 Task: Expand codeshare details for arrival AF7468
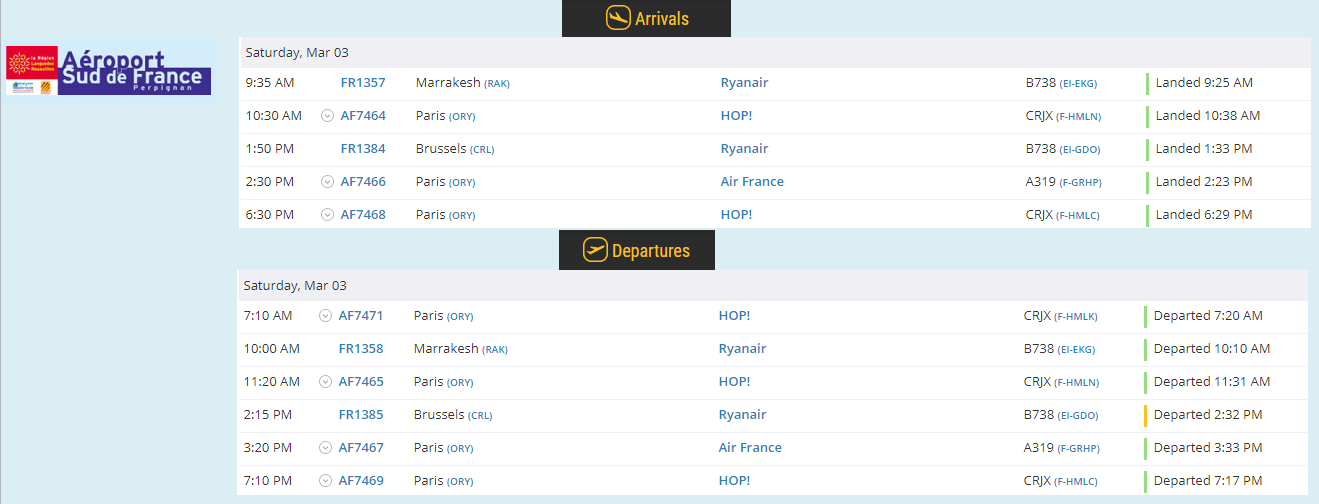[x=327, y=215]
